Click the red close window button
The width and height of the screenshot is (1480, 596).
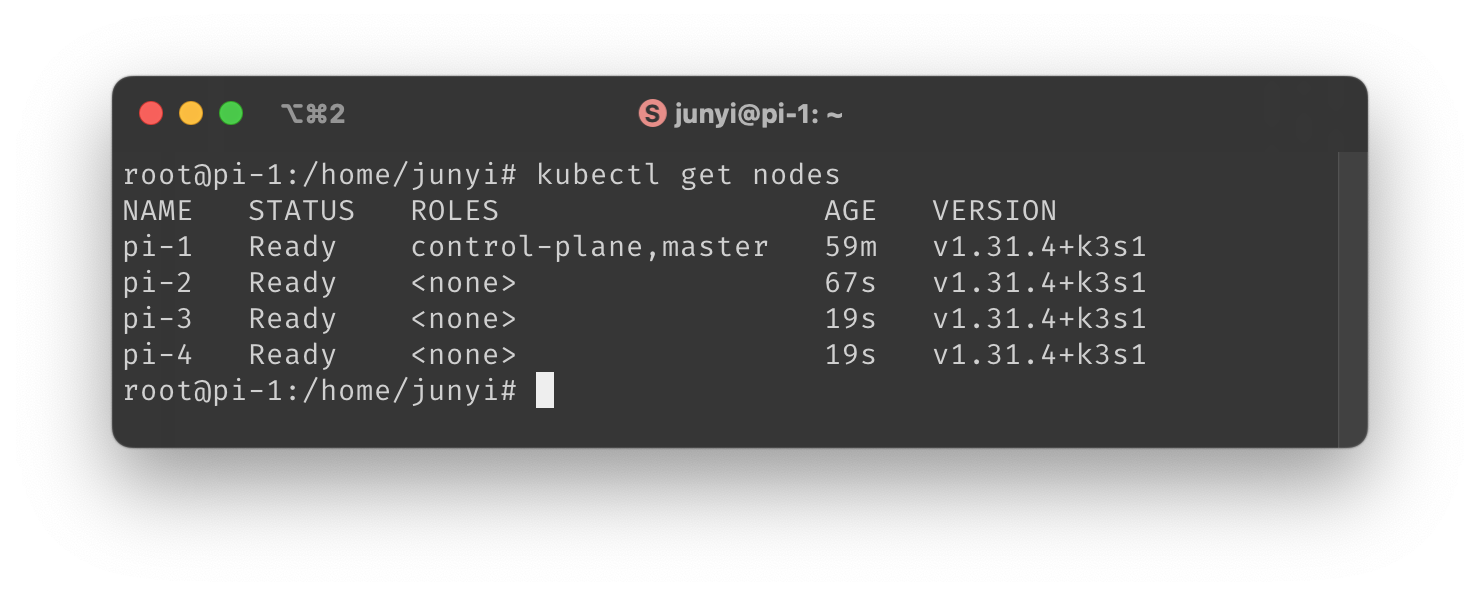tap(151, 114)
